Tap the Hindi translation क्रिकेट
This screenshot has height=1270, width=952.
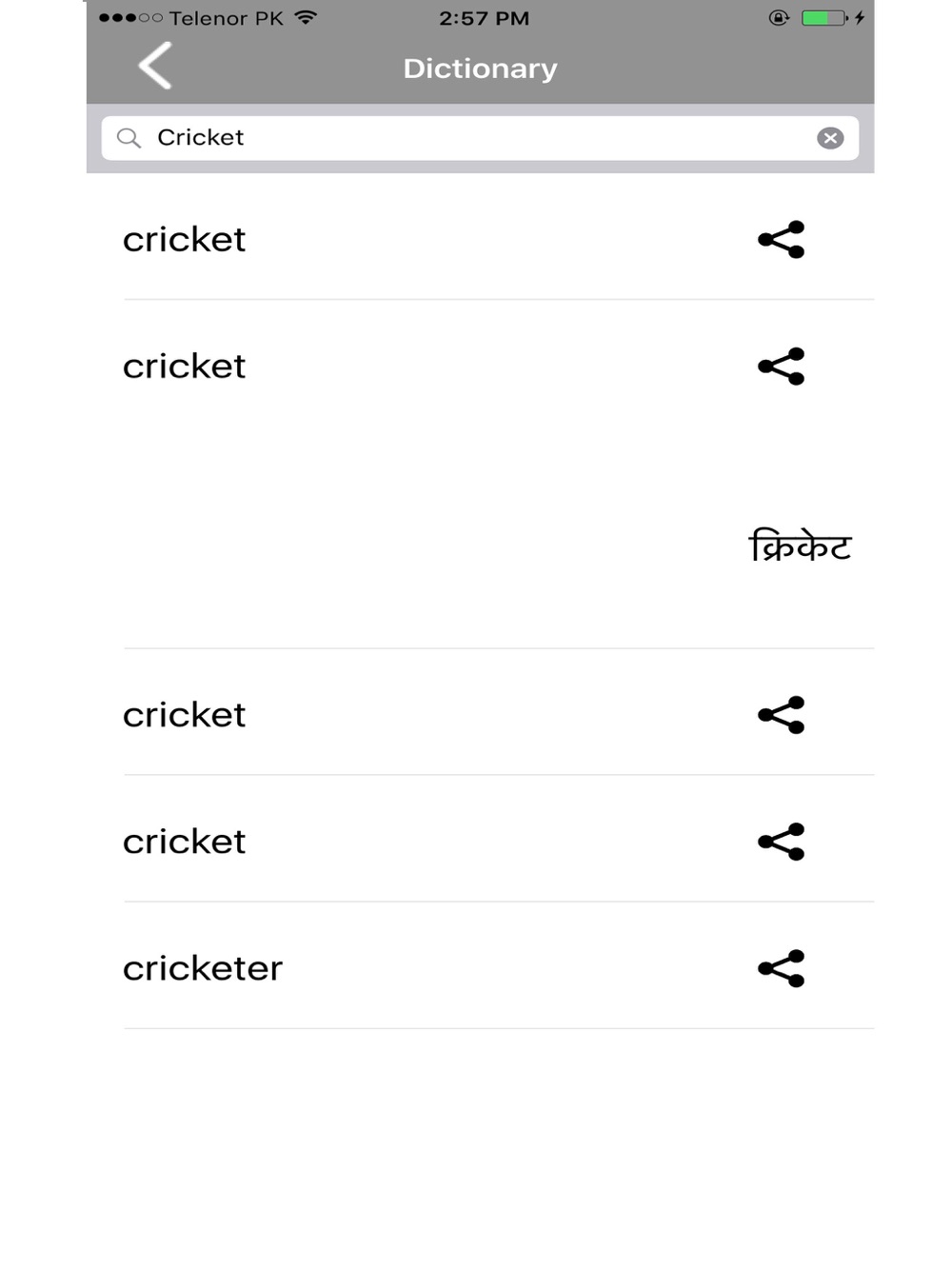tap(800, 546)
